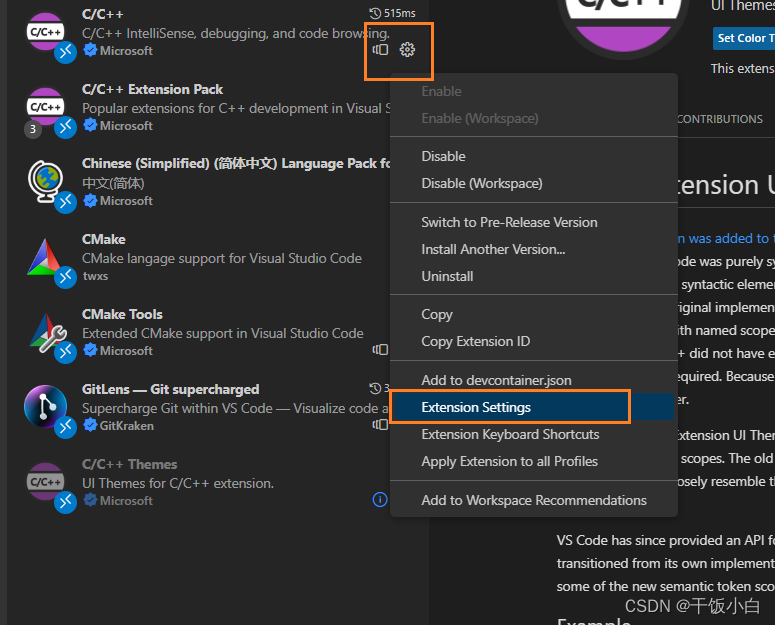Select the Chinese (Simplified) Language Pack title
The height and width of the screenshot is (625, 775).
[x=236, y=164]
